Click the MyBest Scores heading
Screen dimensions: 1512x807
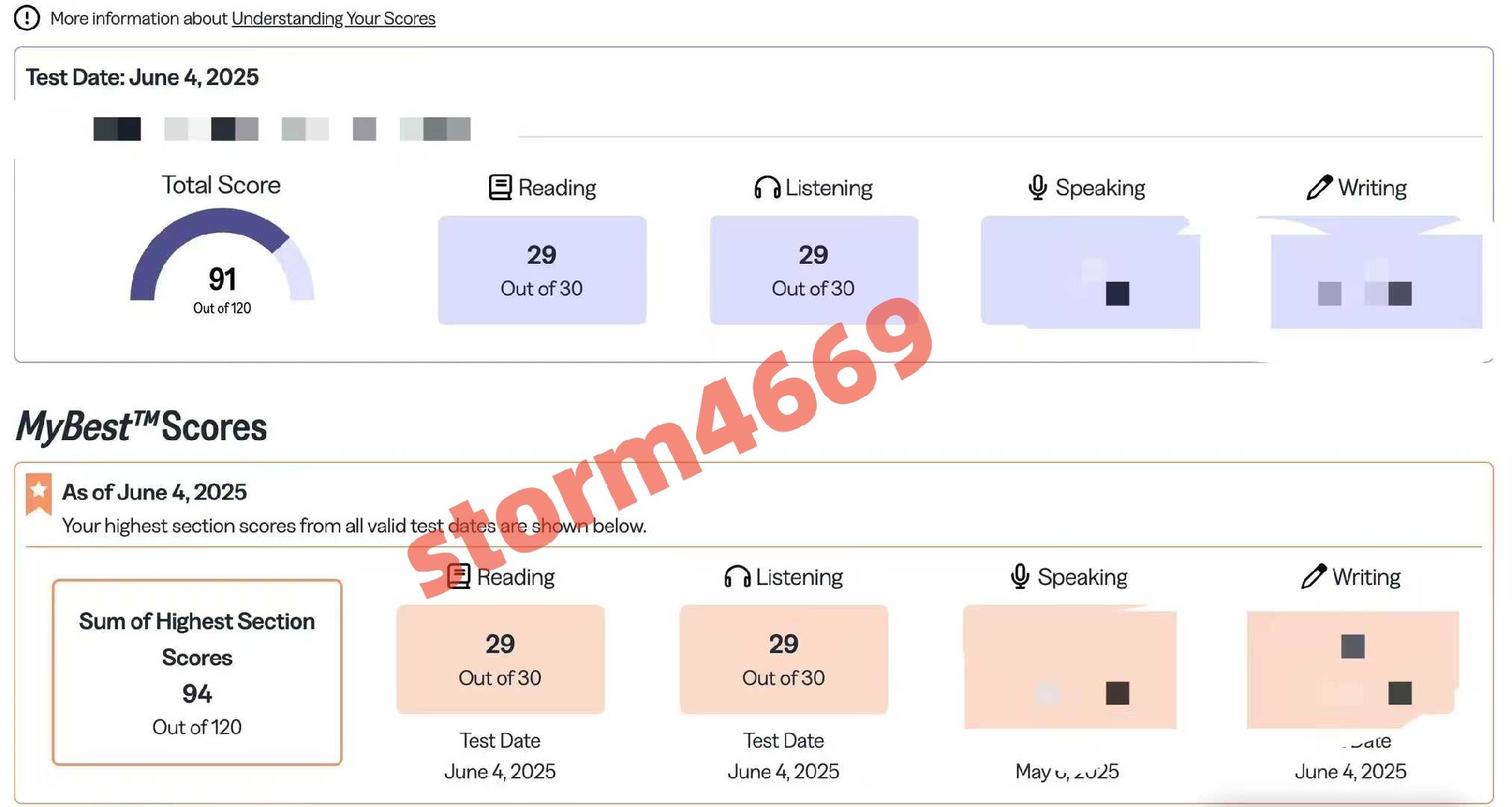coord(142,427)
